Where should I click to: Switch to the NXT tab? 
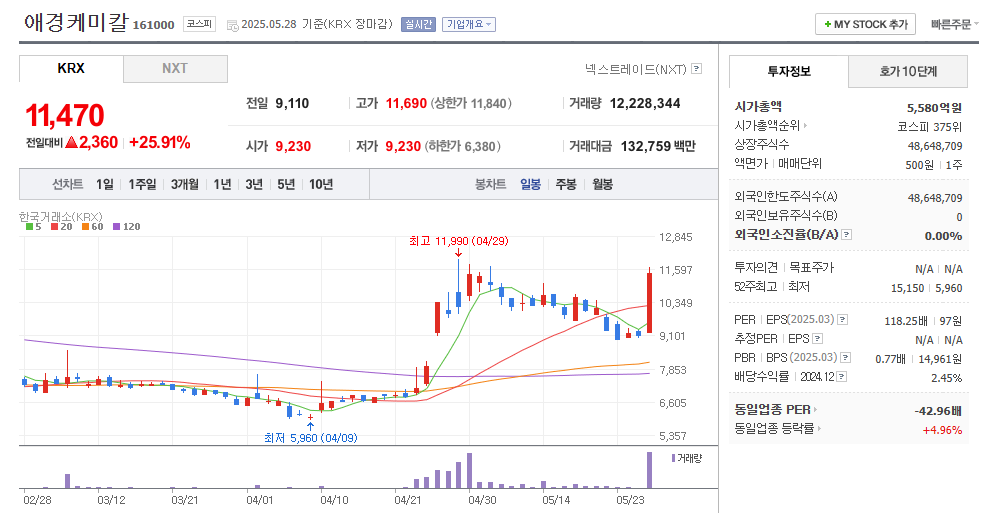[x=175, y=68]
